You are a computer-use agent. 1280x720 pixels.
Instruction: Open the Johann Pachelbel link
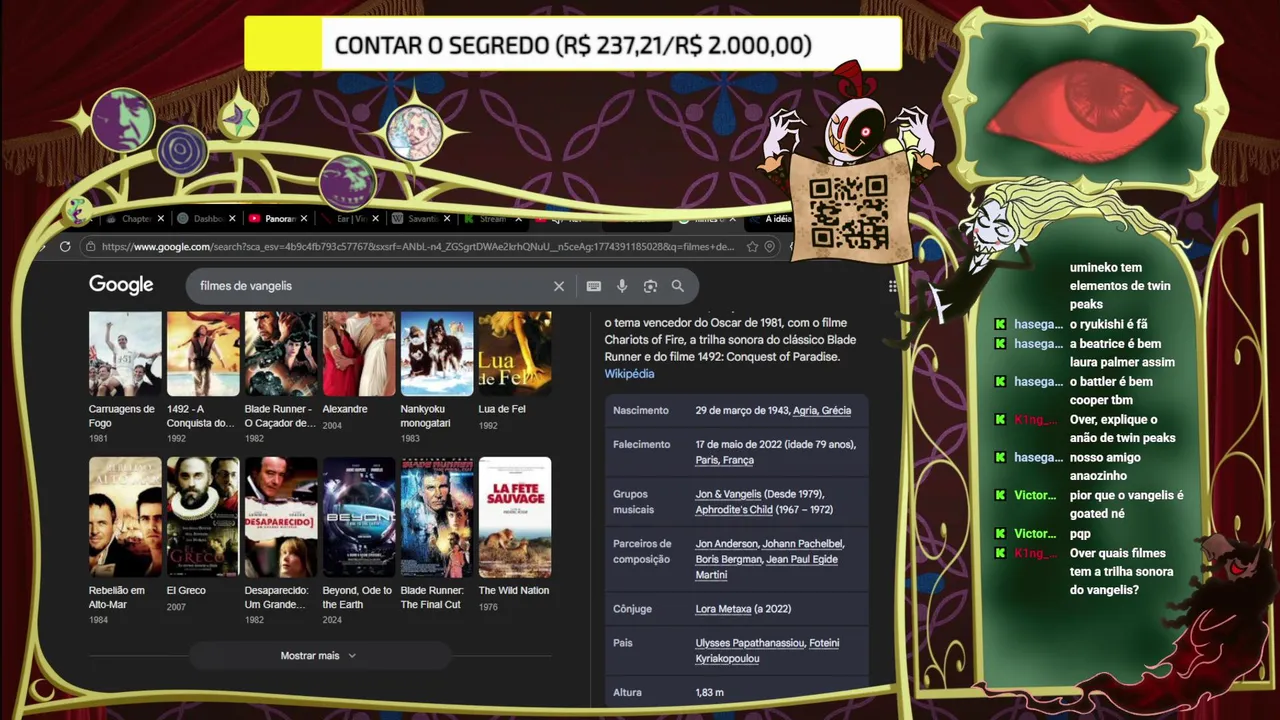pos(803,544)
